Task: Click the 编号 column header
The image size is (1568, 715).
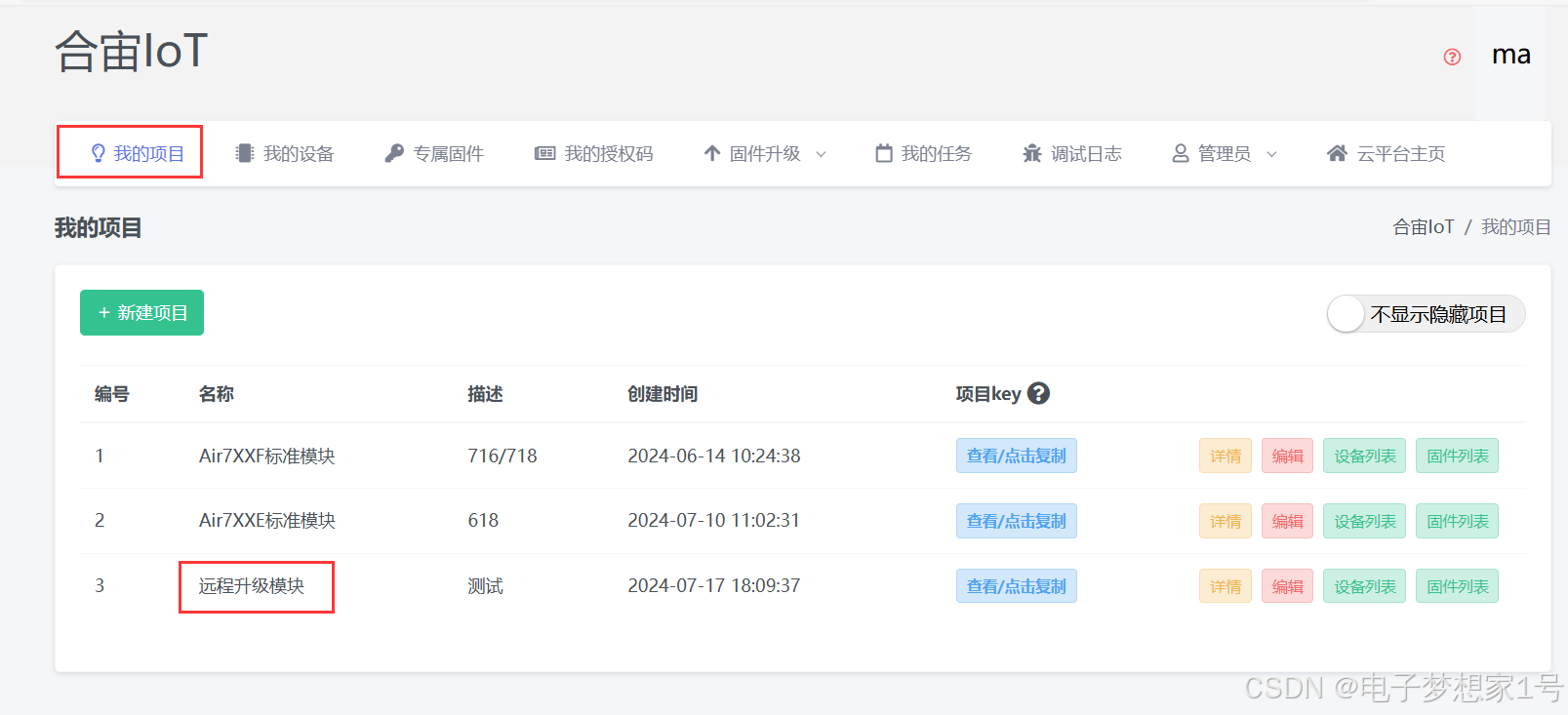Action: (112, 394)
